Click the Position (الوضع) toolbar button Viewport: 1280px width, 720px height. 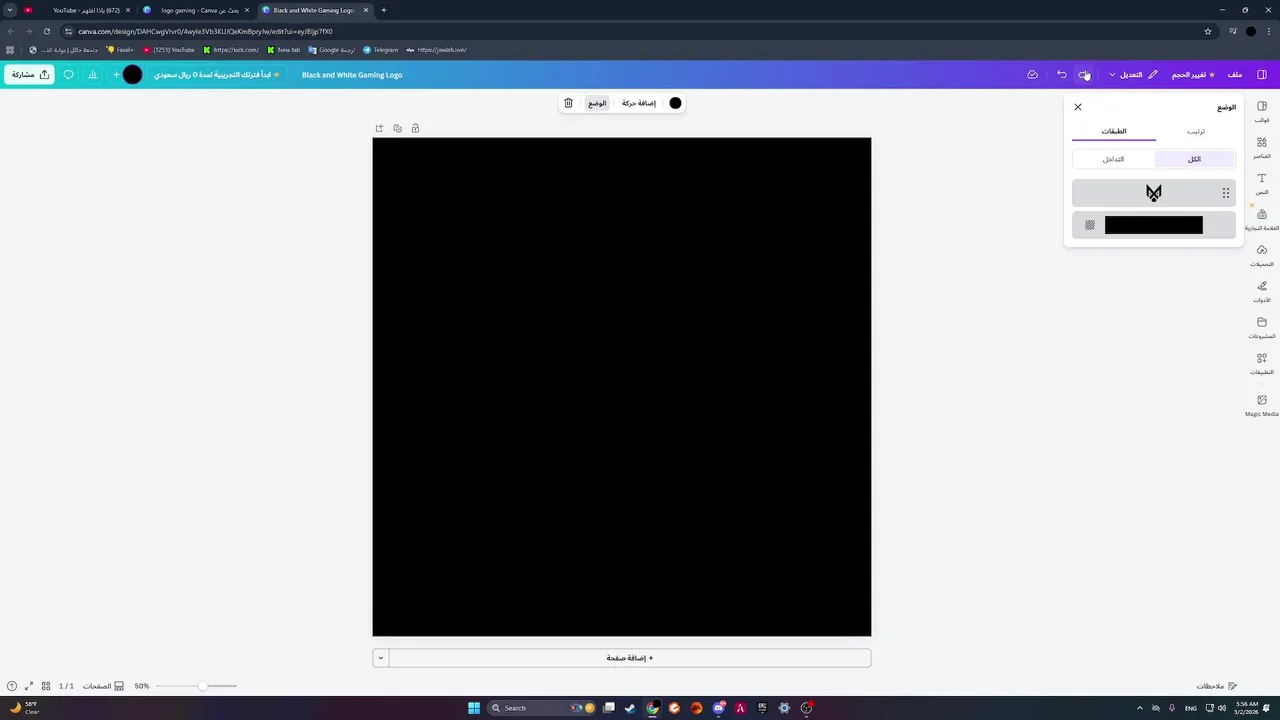click(597, 103)
